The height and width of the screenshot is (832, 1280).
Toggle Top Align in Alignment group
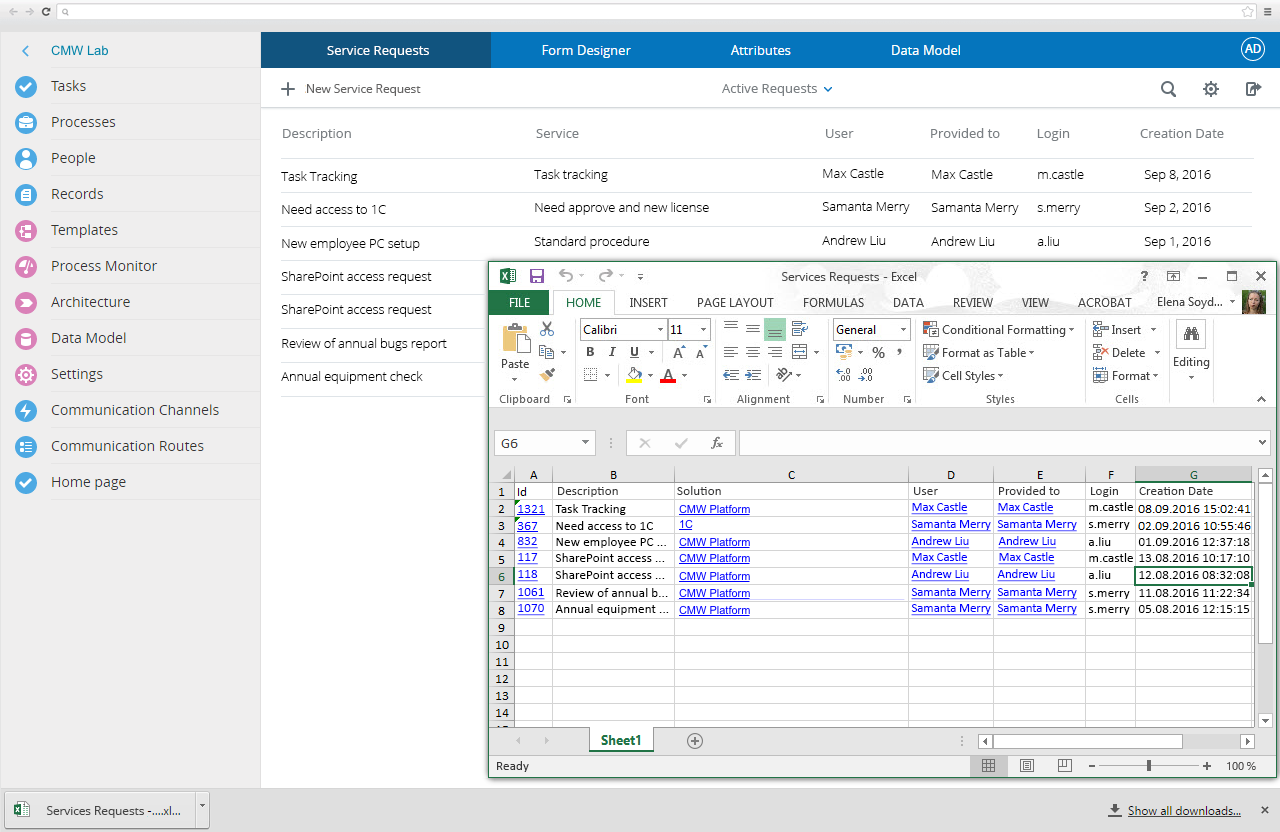(731, 328)
